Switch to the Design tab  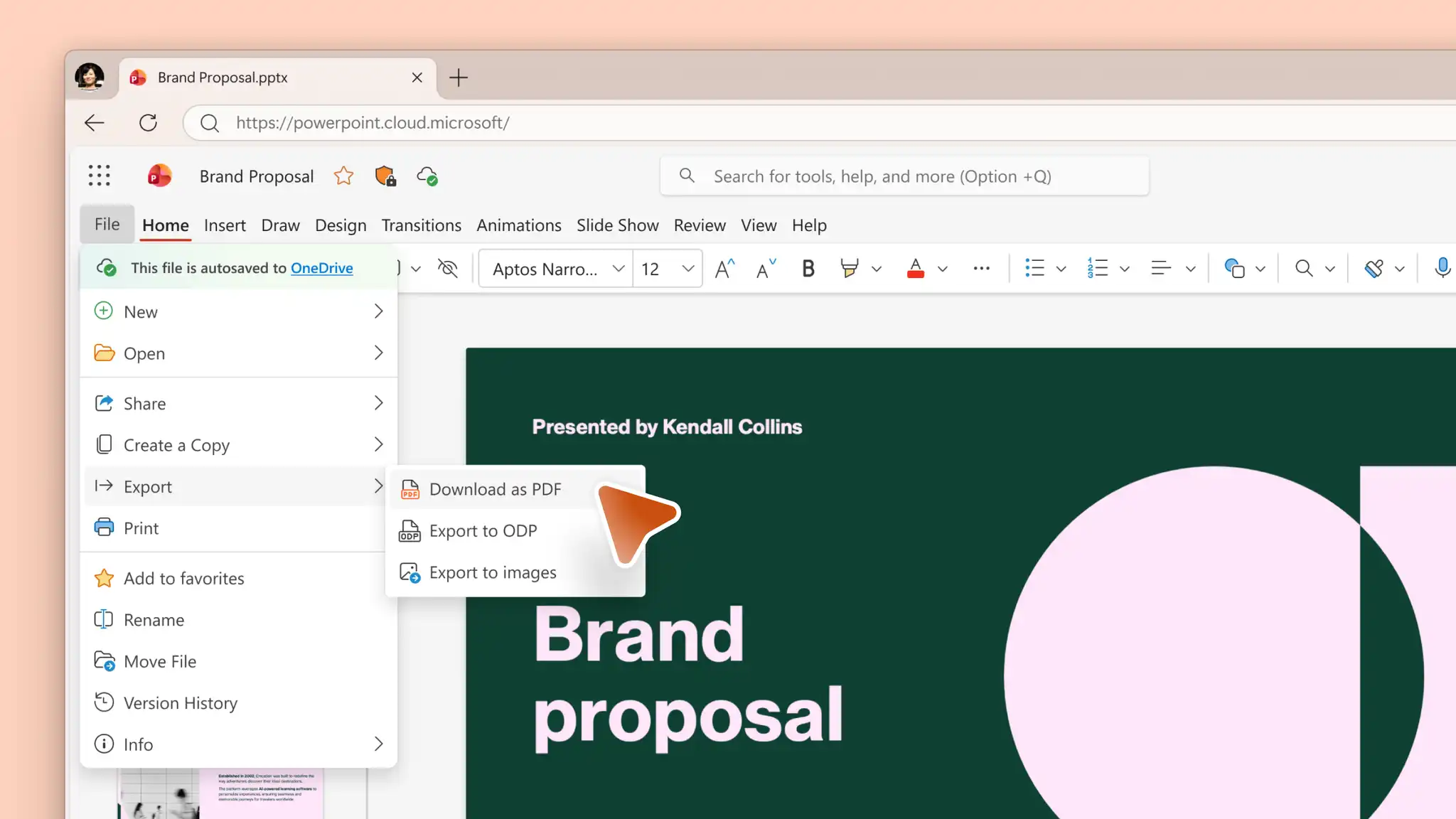341,225
